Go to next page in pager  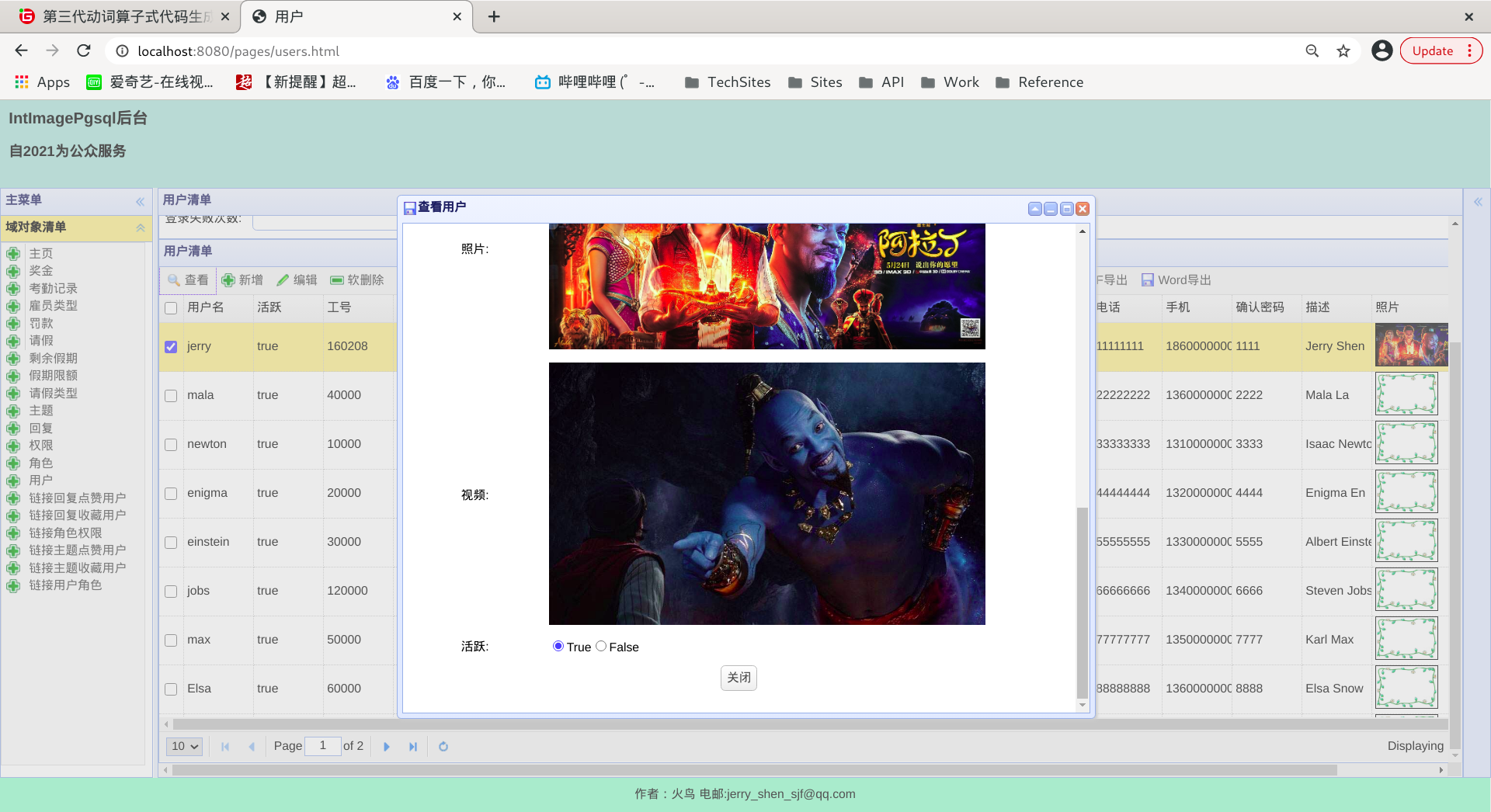tap(387, 747)
